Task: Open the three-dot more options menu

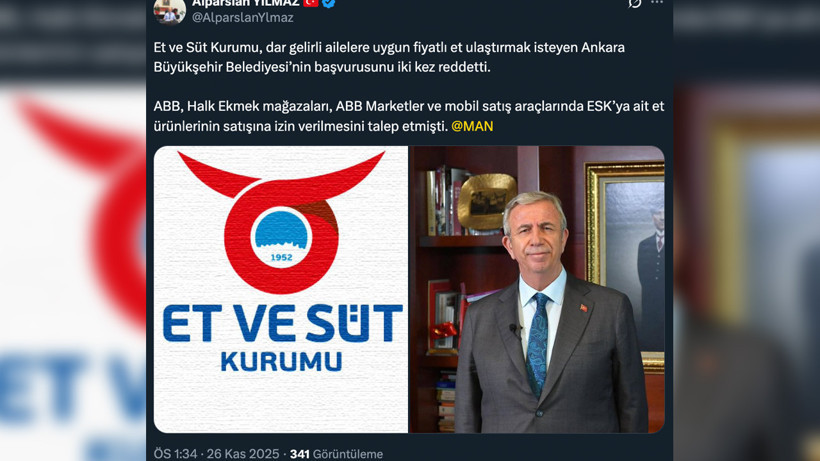Action: tap(657, 3)
